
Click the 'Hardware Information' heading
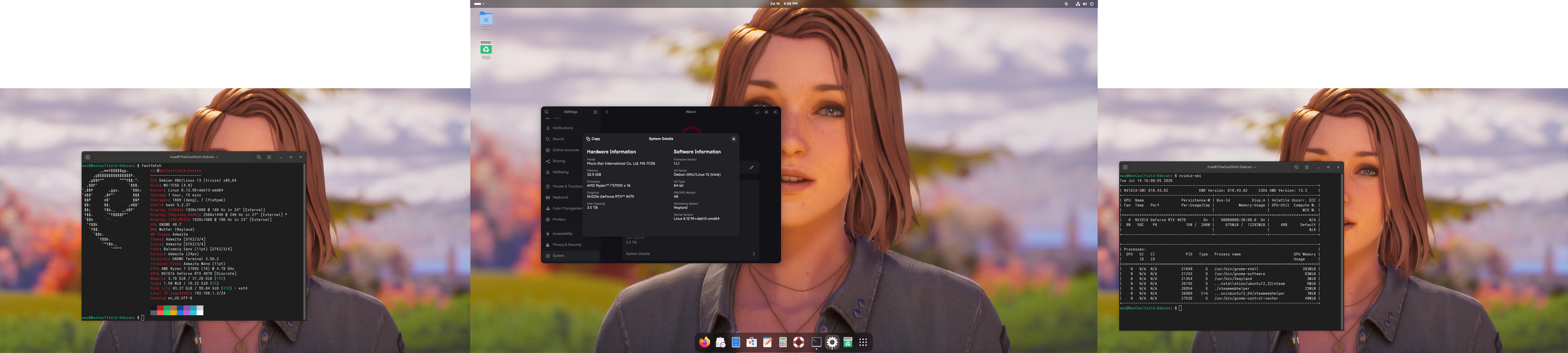pyautogui.click(x=611, y=152)
